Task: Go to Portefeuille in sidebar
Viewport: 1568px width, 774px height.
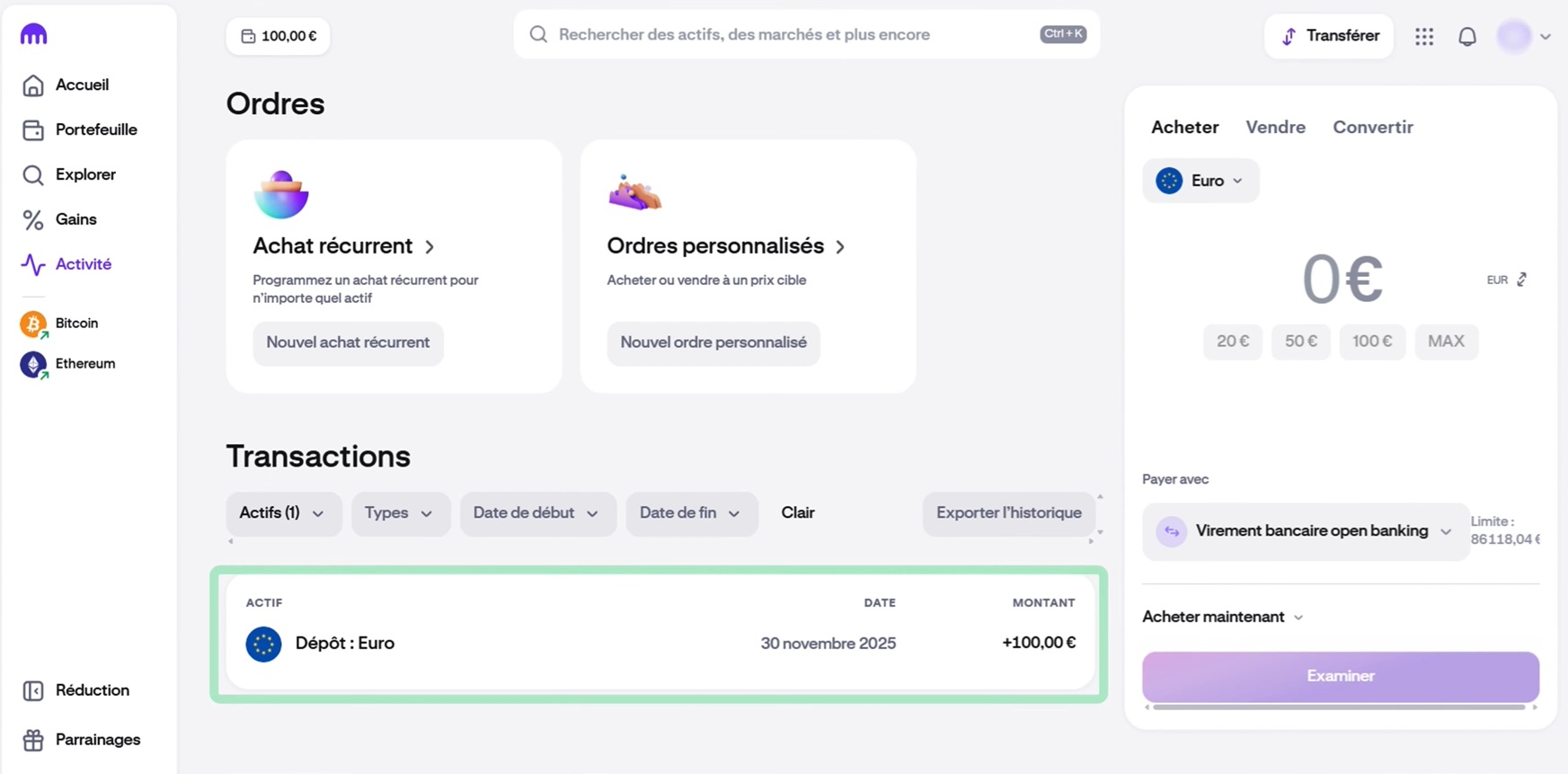Action: point(80,129)
